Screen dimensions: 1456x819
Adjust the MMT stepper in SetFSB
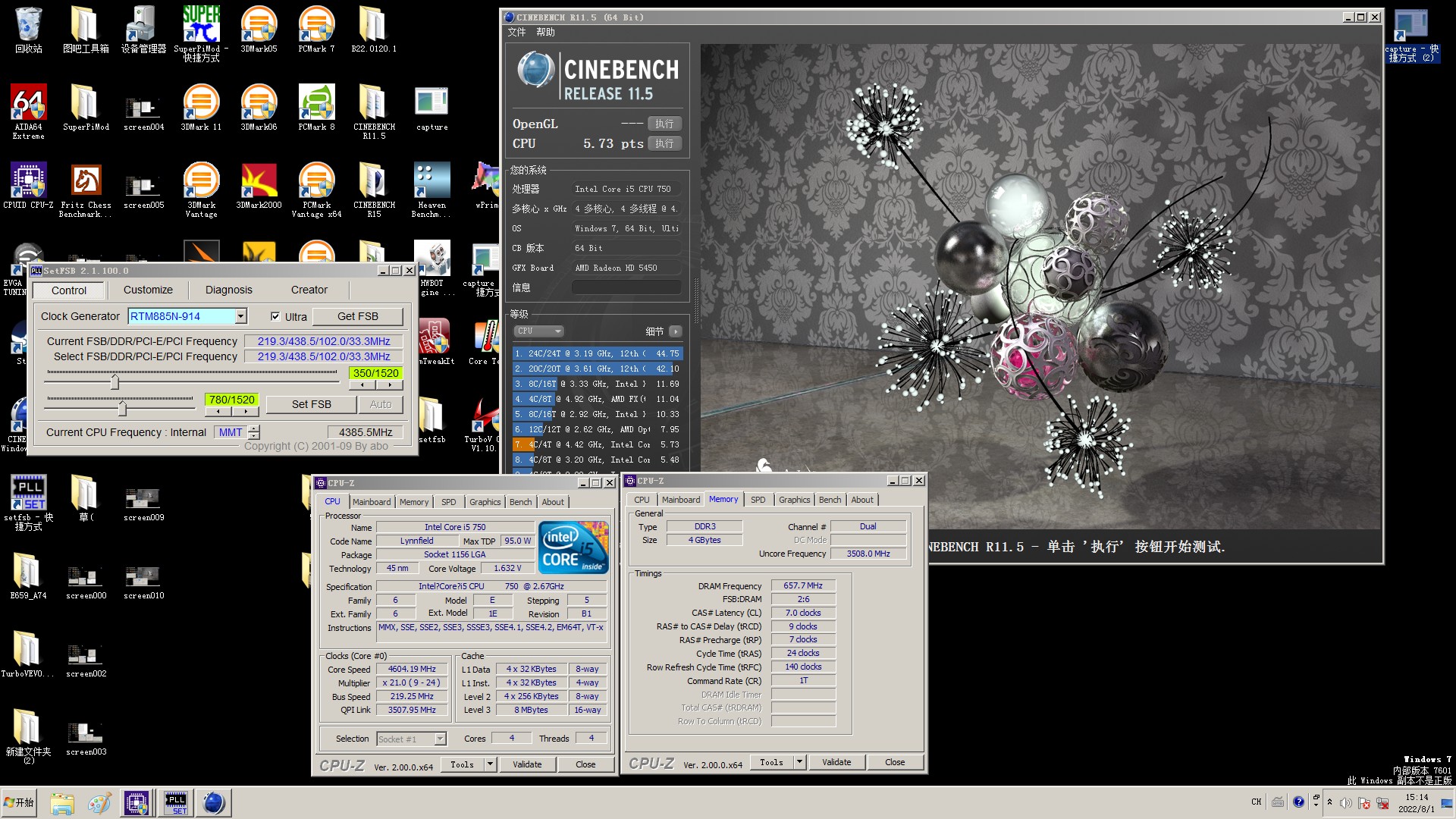(x=254, y=432)
